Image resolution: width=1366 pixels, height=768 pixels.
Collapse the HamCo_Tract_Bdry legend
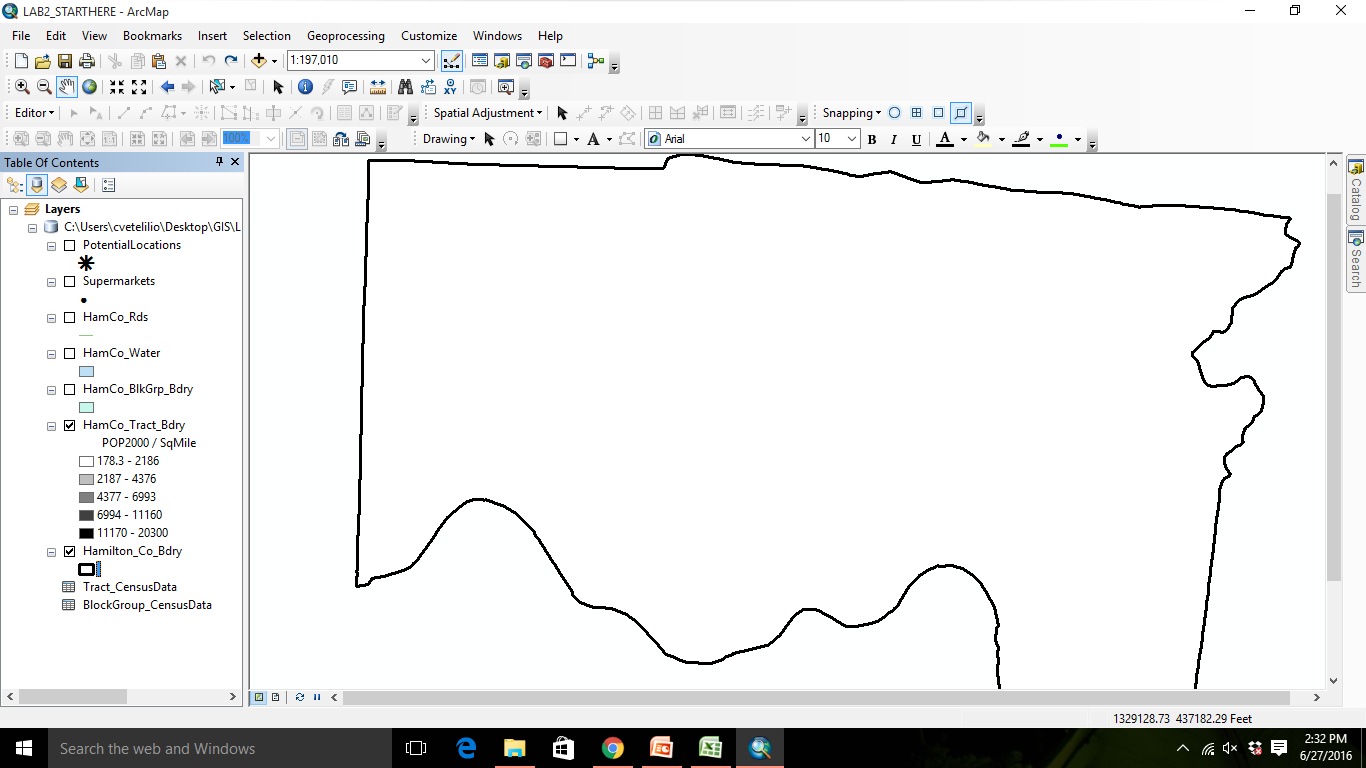point(51,425)
